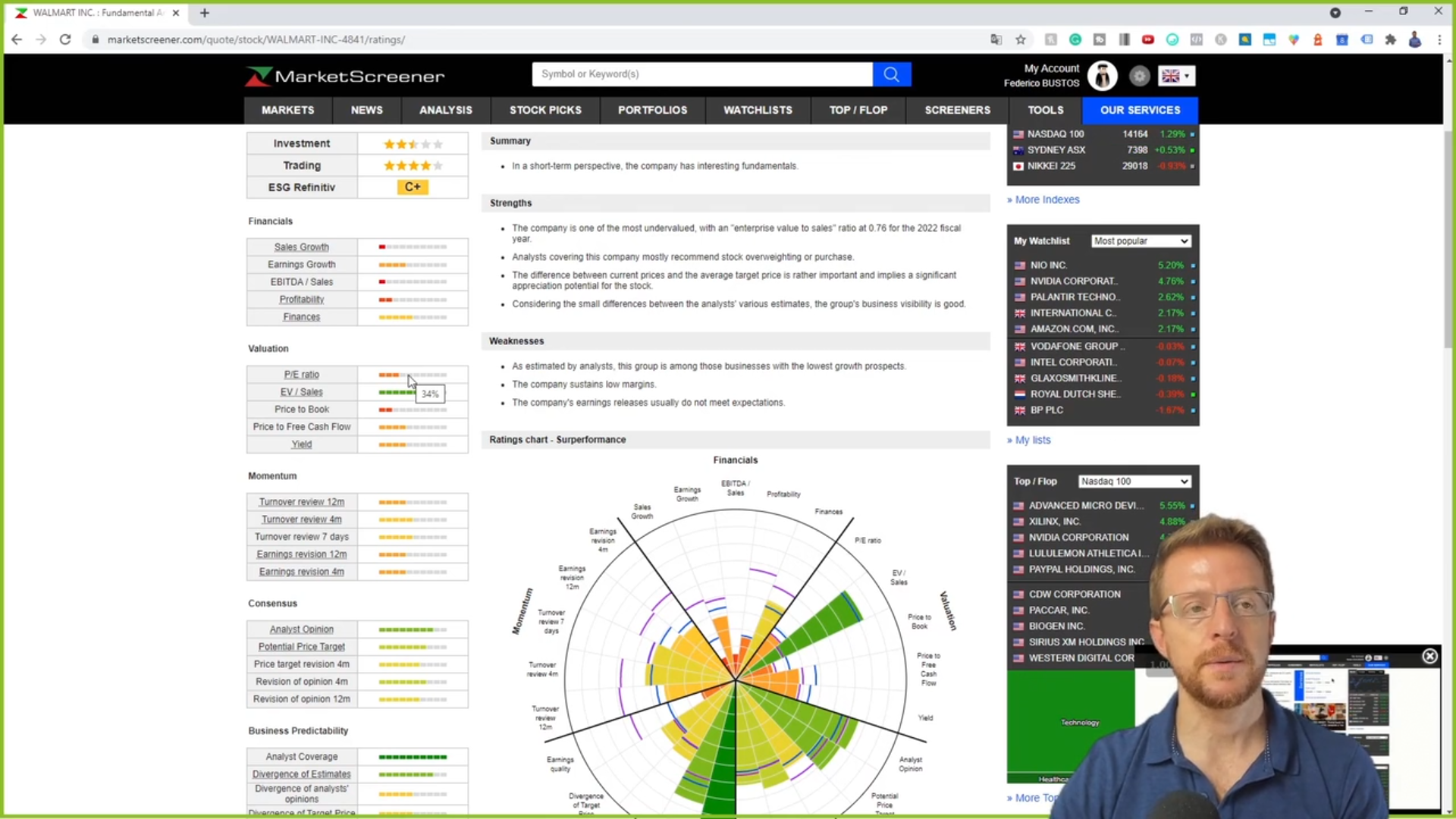
Task: Open the Top / Flop Nasdaq 100 dropdown
Action: pyautogui.click(x=1134, y=482)
